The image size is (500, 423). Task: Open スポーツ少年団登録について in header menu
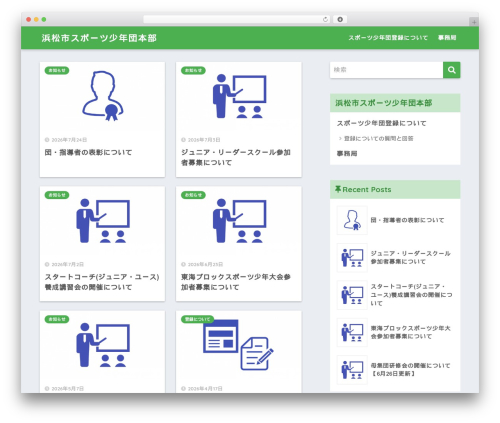point(388,38)
